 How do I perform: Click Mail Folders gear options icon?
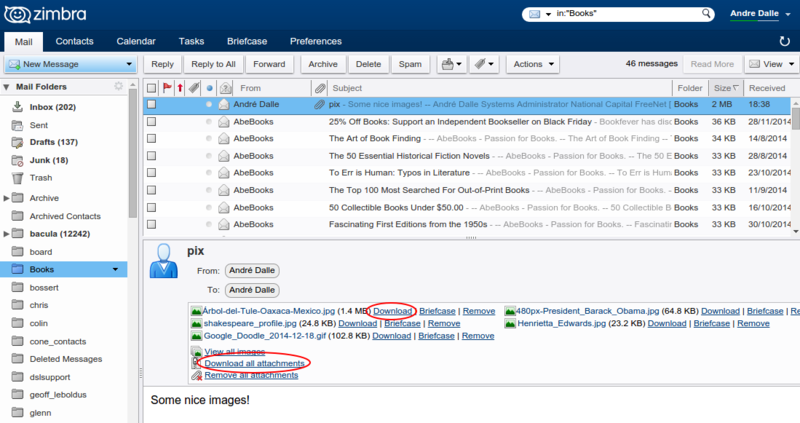[x=118, y=86]
